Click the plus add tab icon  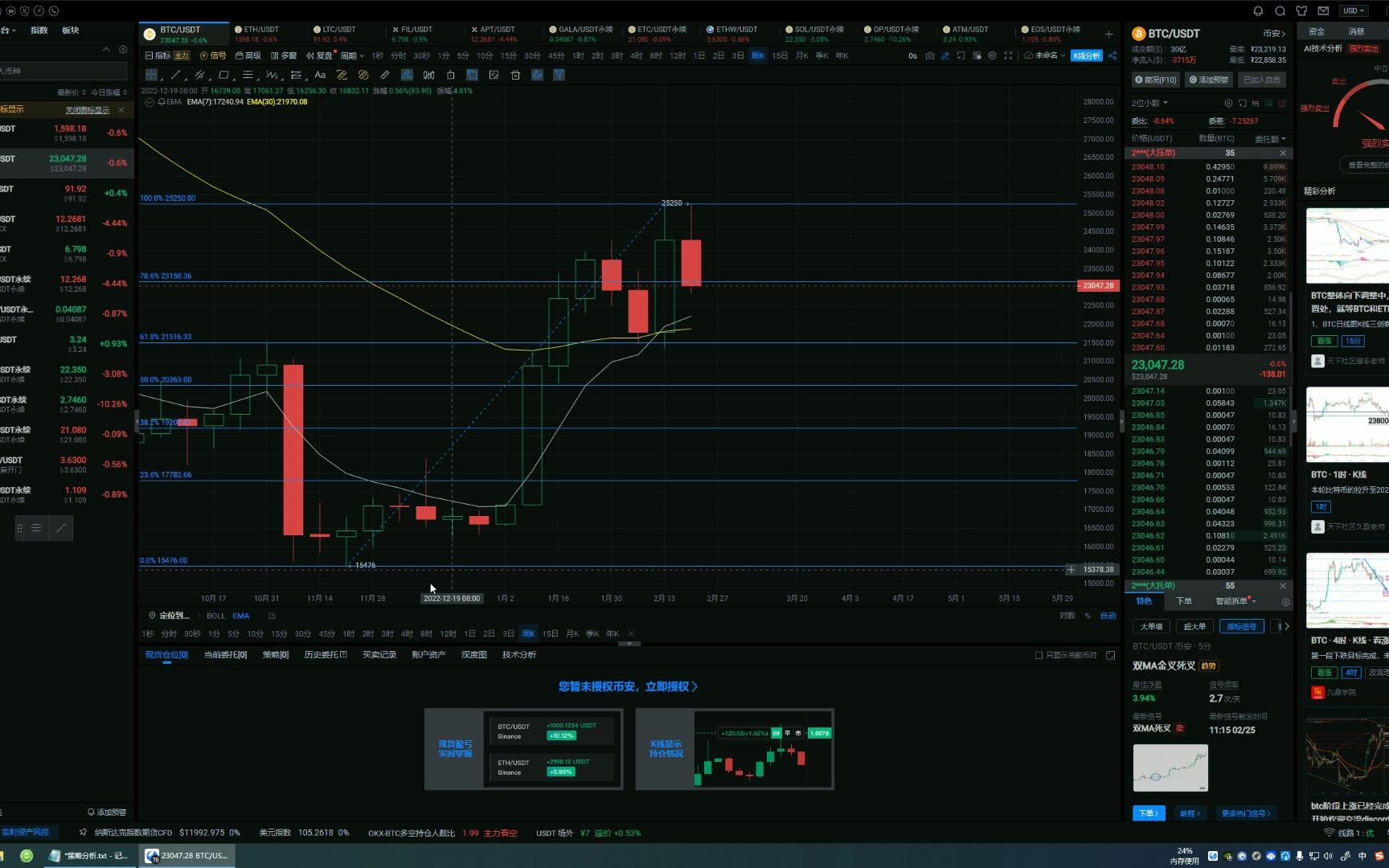[1109, 34]
